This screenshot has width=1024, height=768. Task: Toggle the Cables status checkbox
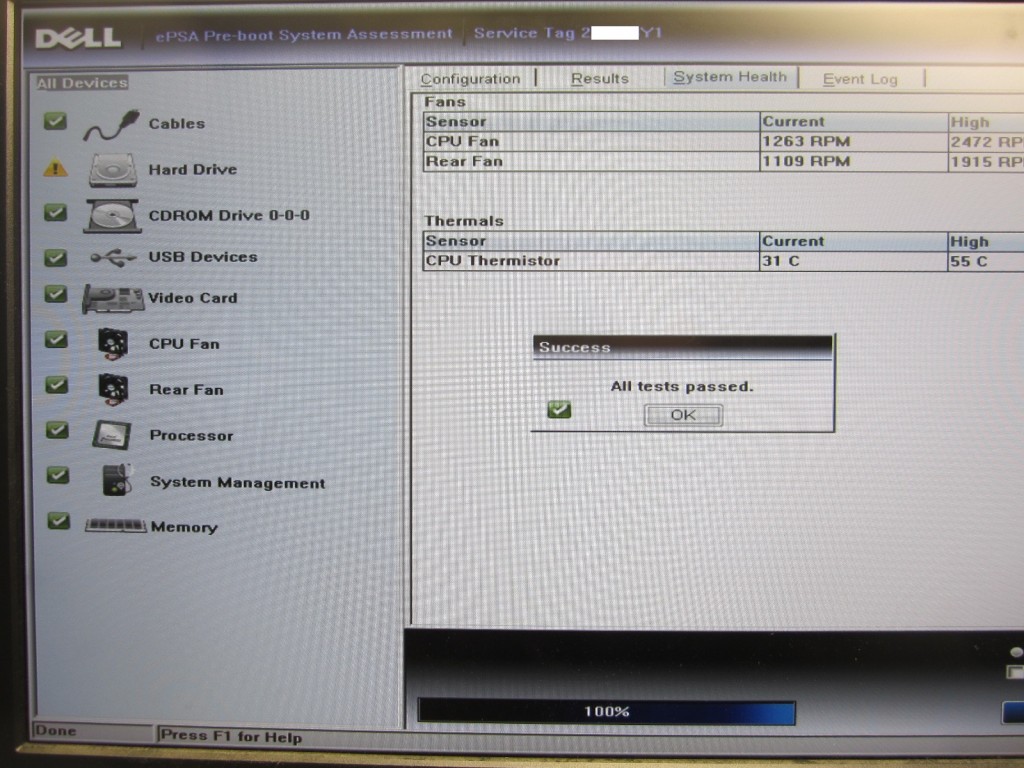click(55, 121)
